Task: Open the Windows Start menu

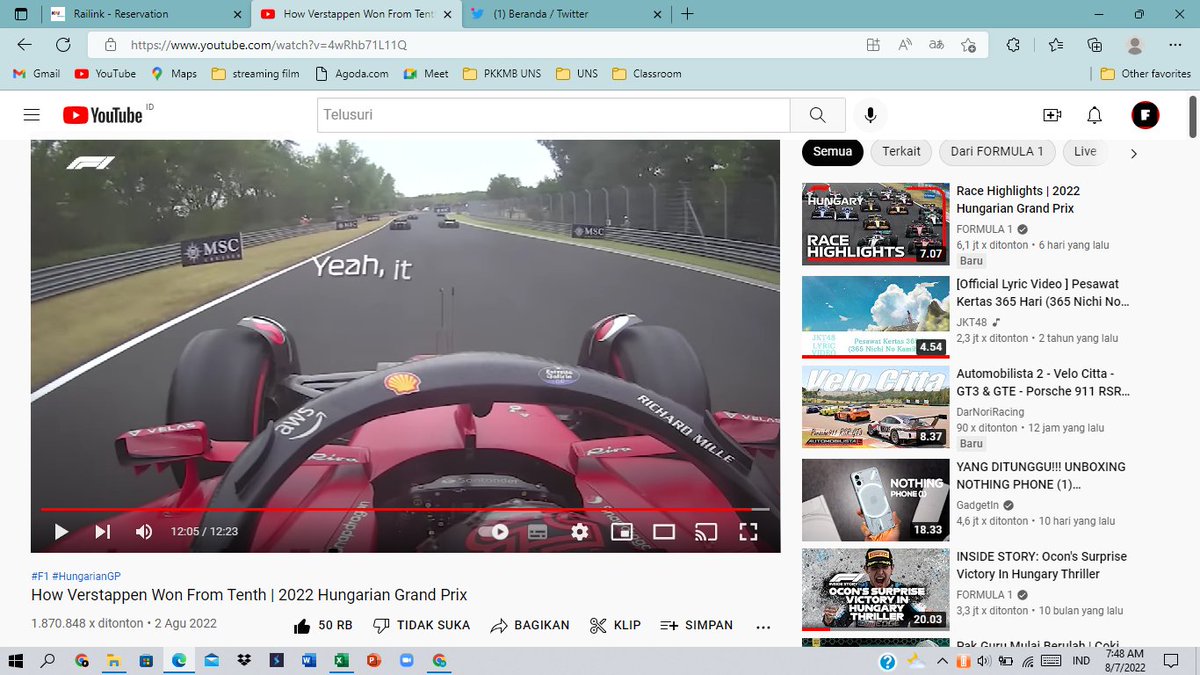Action: pos(15,660)
